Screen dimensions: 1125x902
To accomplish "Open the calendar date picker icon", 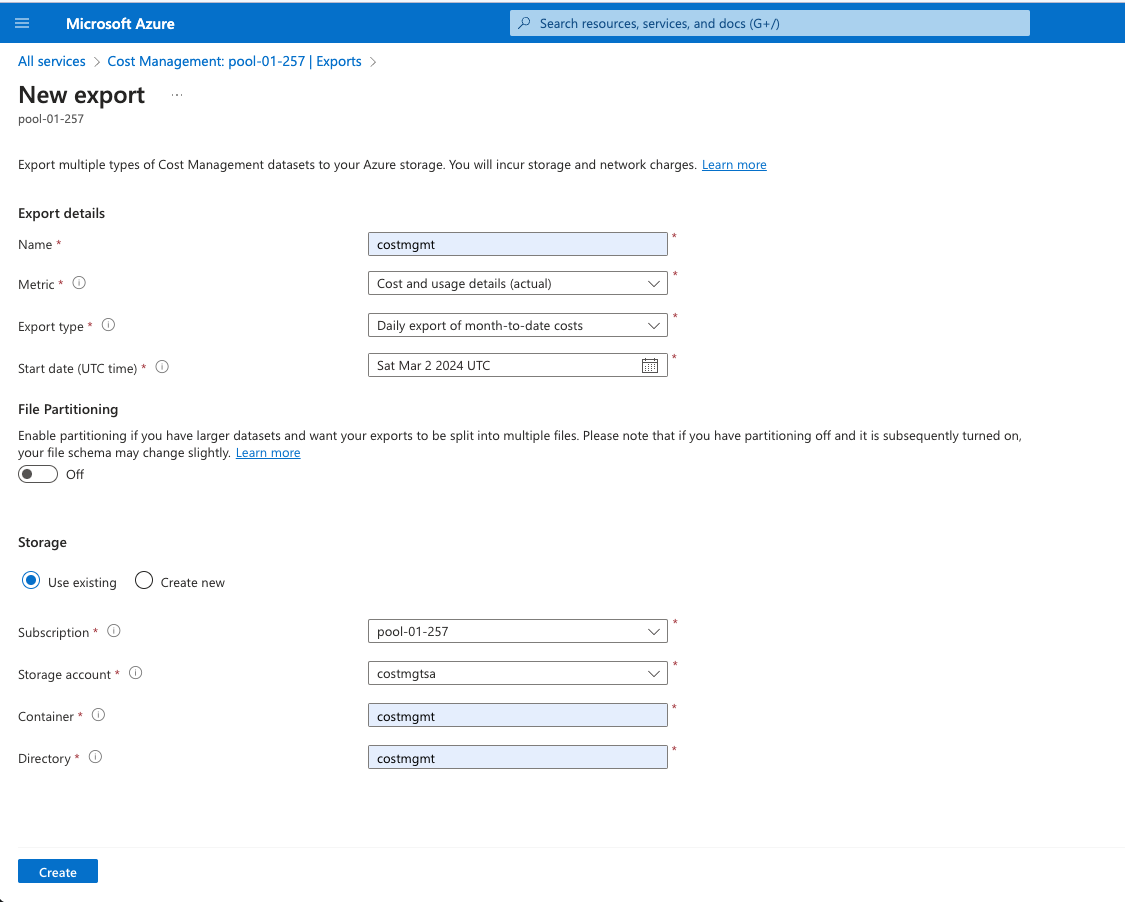I will pyautogui.click(x=650, y=365).
